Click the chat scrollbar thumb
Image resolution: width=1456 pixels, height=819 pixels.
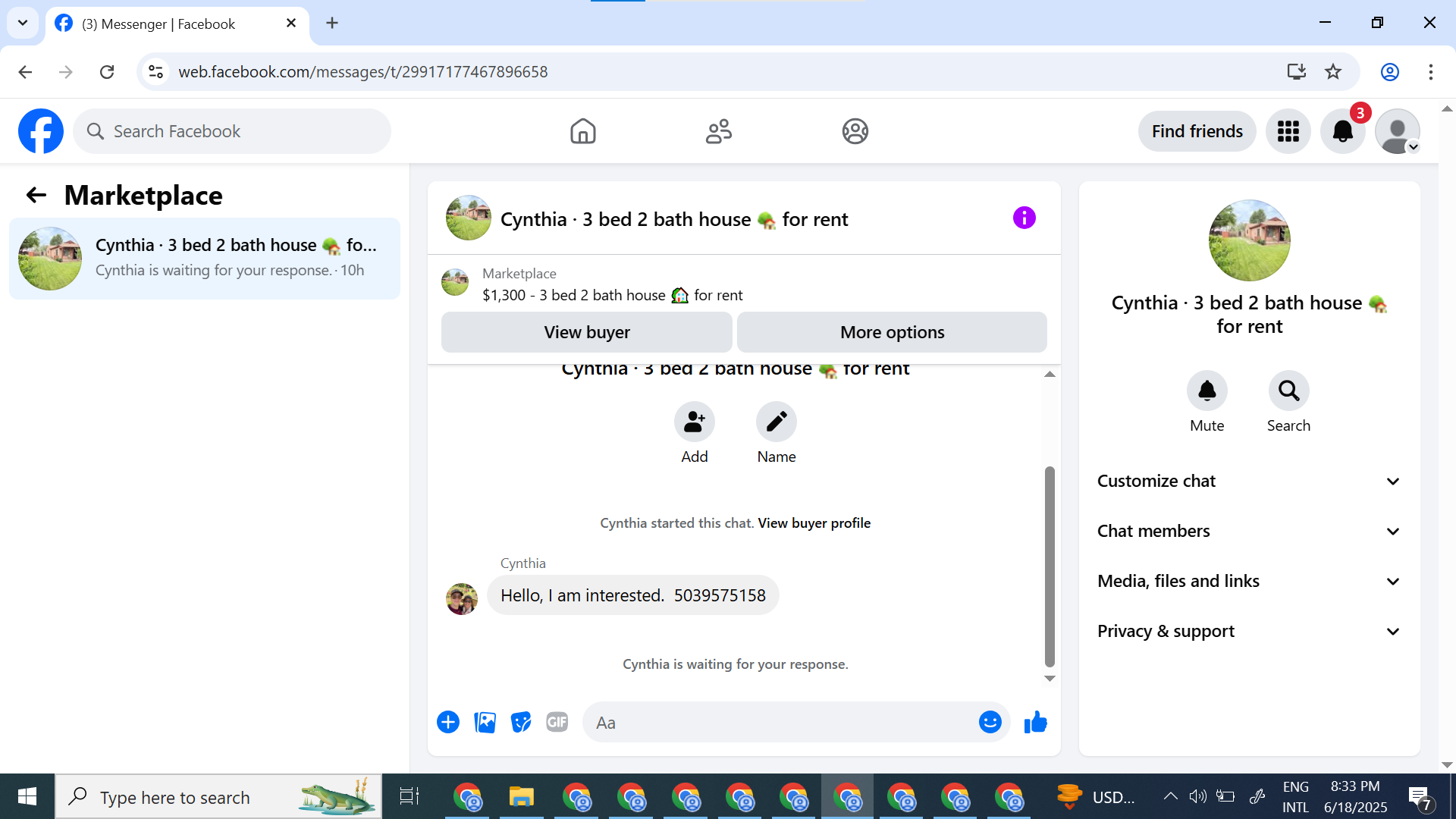click(x=1050, y=566)
